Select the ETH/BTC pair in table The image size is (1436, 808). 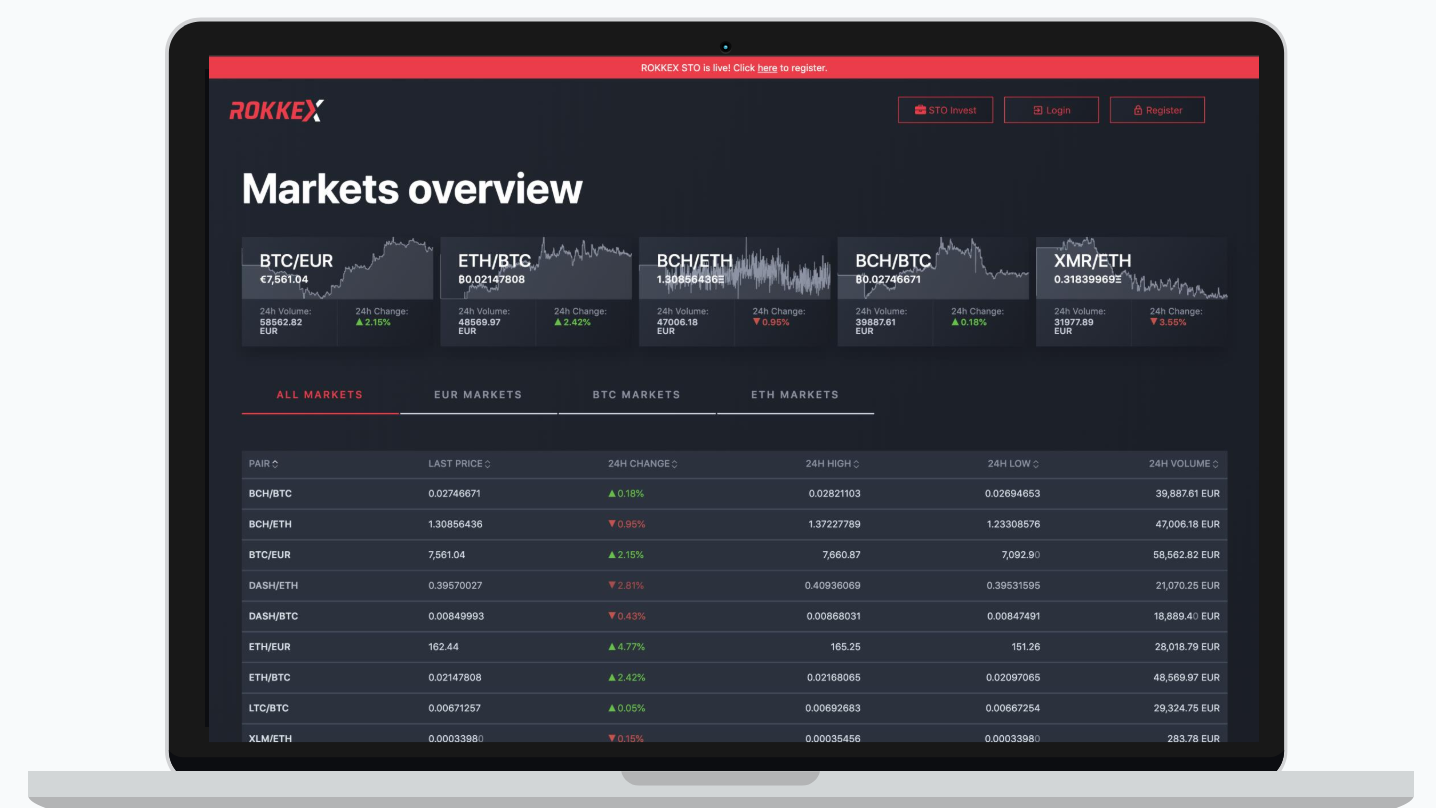(270, 678)
